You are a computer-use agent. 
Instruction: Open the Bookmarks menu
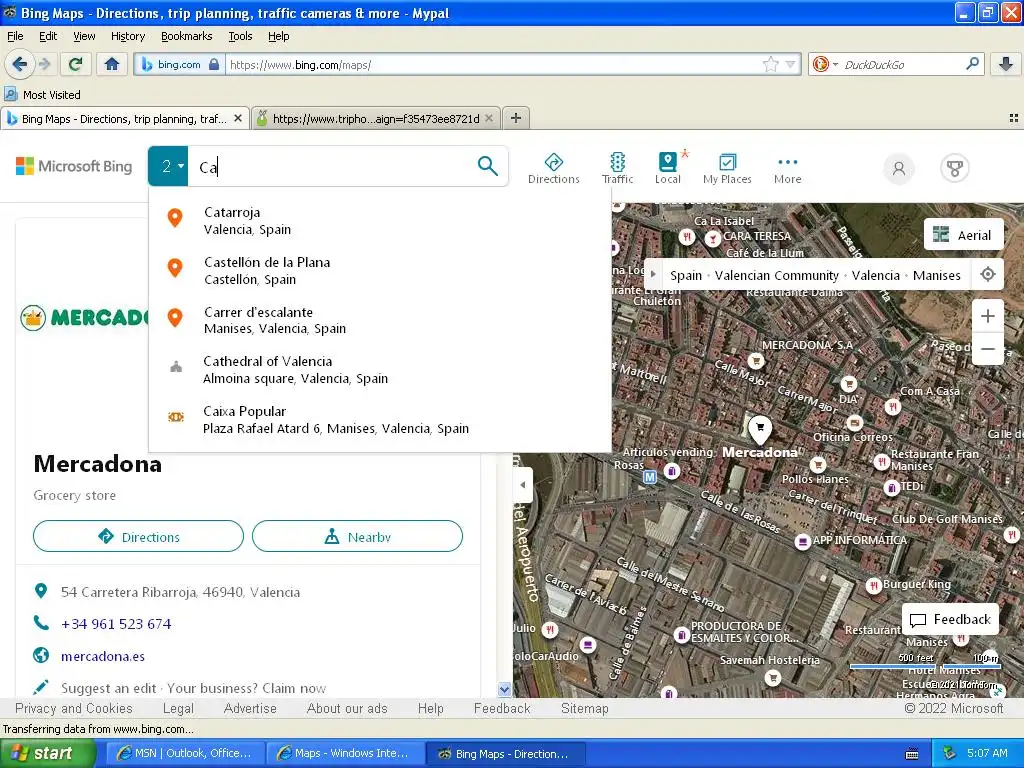click(x=186, y=36)
